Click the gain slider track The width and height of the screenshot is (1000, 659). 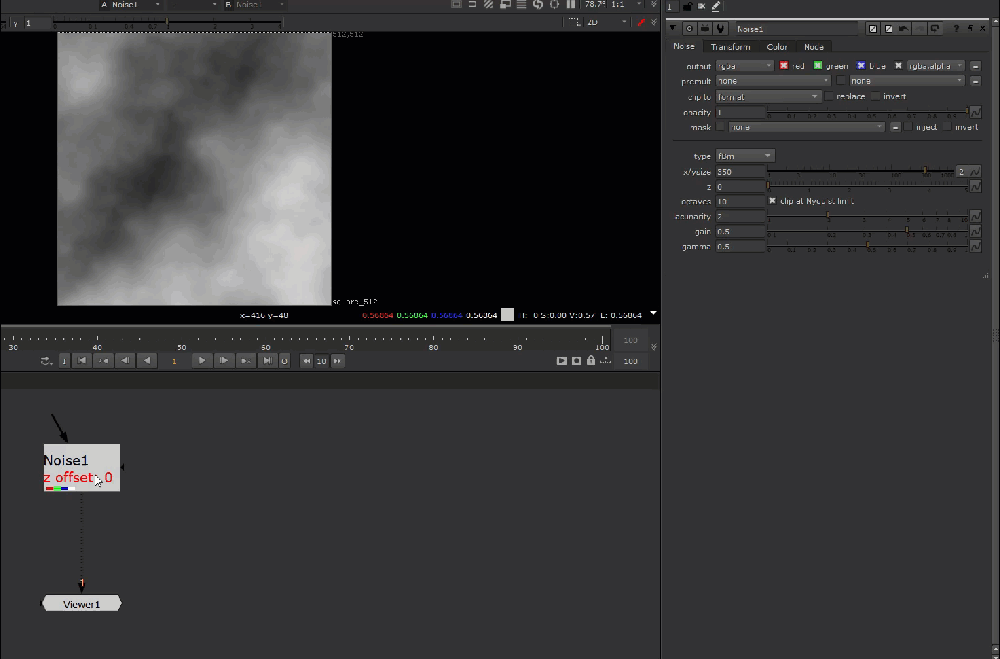click(866, 231)
